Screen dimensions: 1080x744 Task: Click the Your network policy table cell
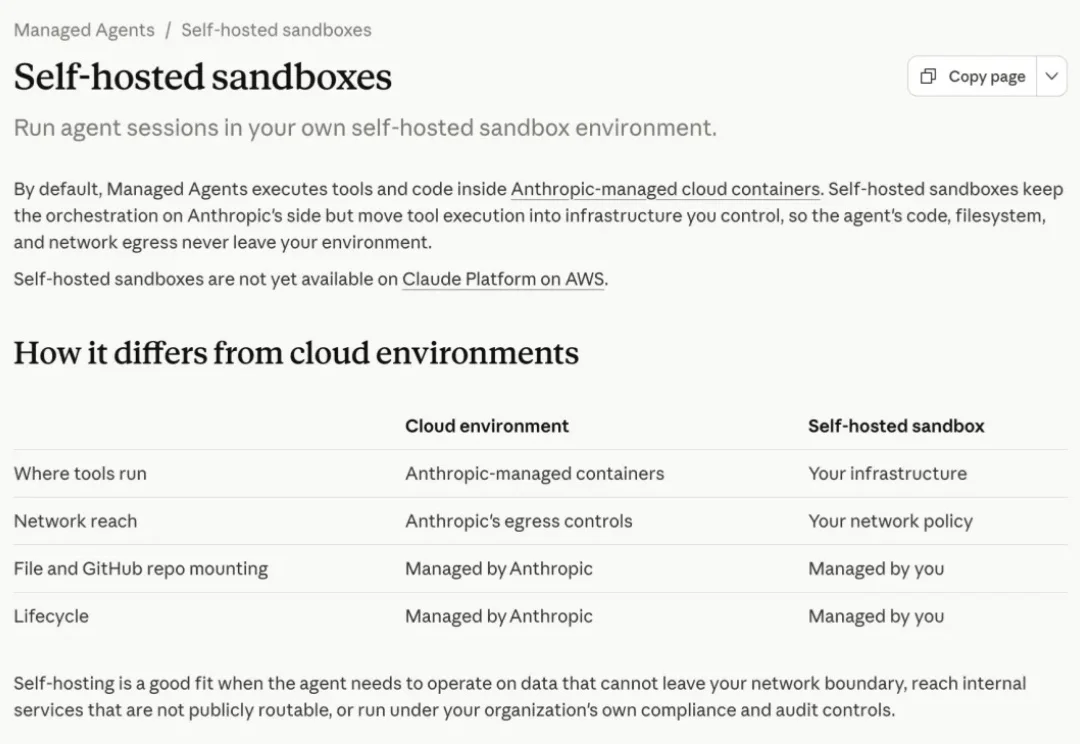pyautogui.click(x=890, y=521)
